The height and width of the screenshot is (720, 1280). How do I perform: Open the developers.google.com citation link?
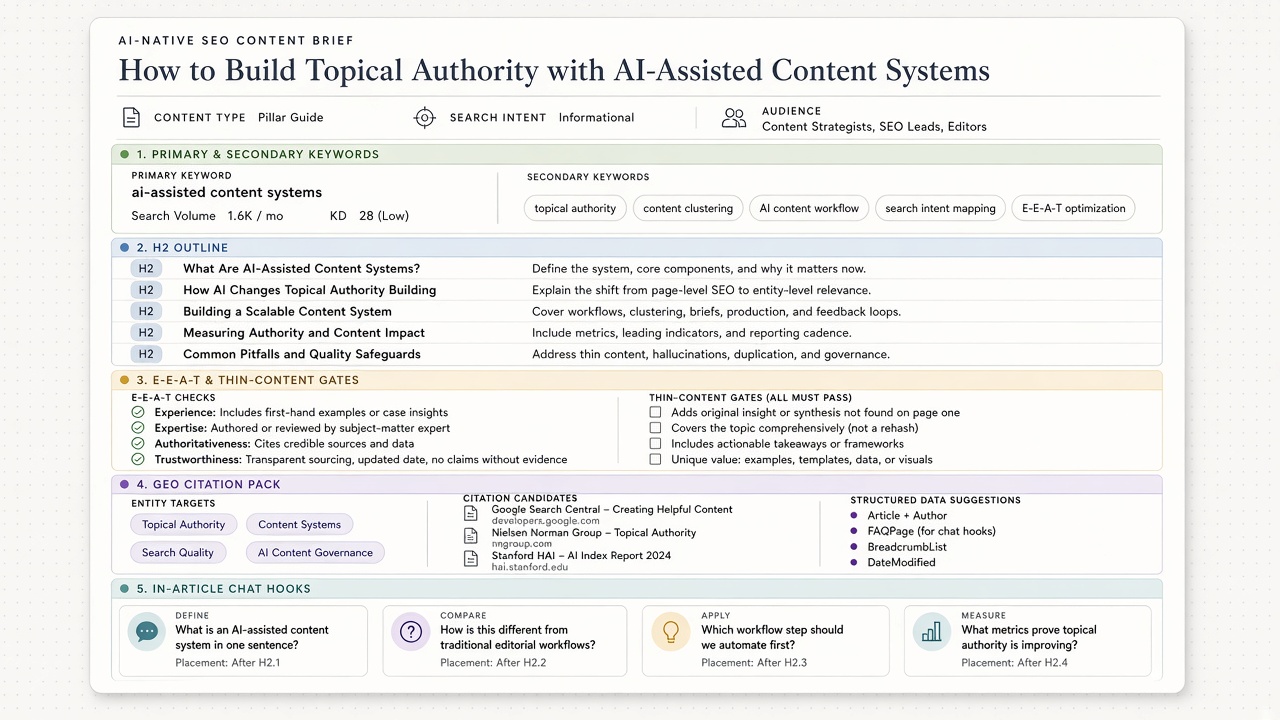pyautogui.click(x=546, y=521)
